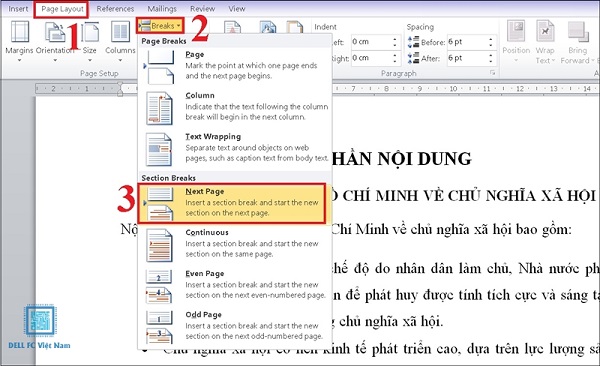
Task: Open the Insert ribbon tab
Action: [x=18, y=8]
